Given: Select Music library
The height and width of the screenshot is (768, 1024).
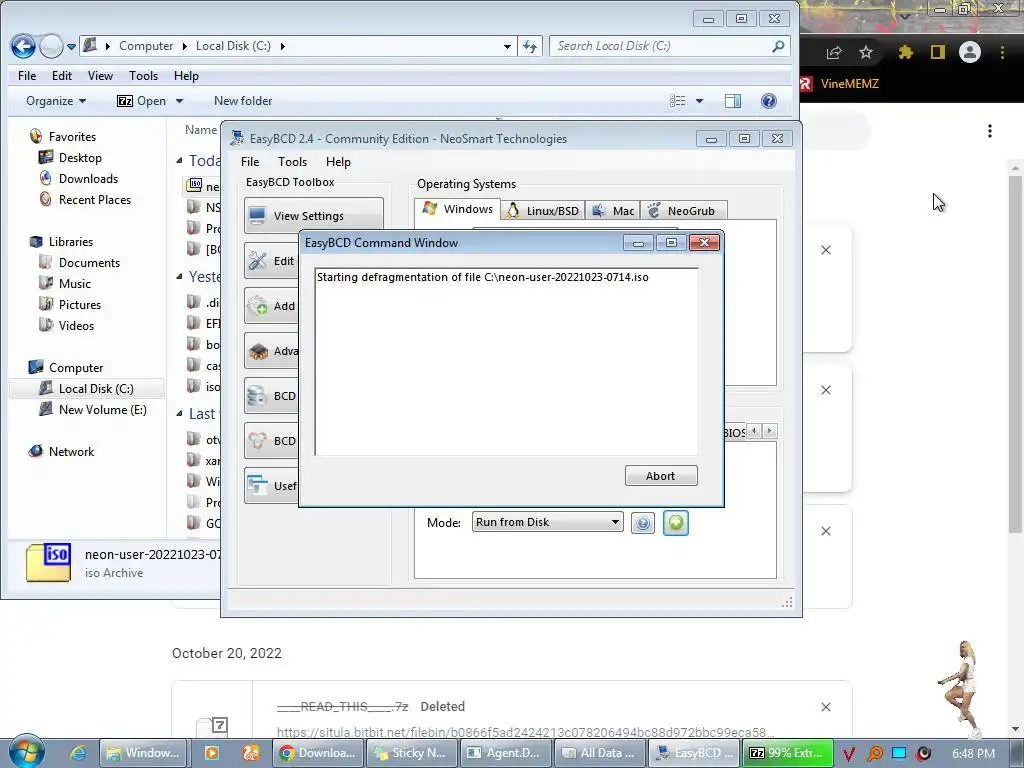Looking at the screenshot, I should 74,283.
